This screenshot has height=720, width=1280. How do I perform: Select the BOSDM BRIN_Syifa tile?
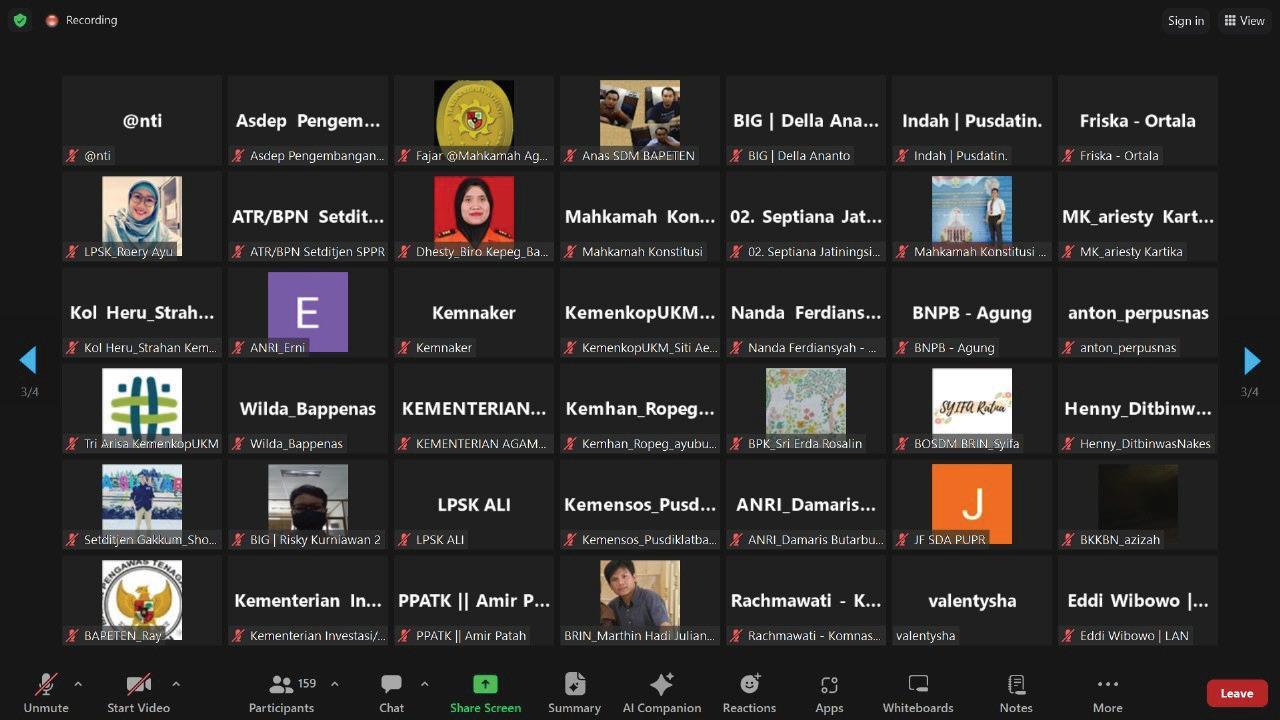972,409
